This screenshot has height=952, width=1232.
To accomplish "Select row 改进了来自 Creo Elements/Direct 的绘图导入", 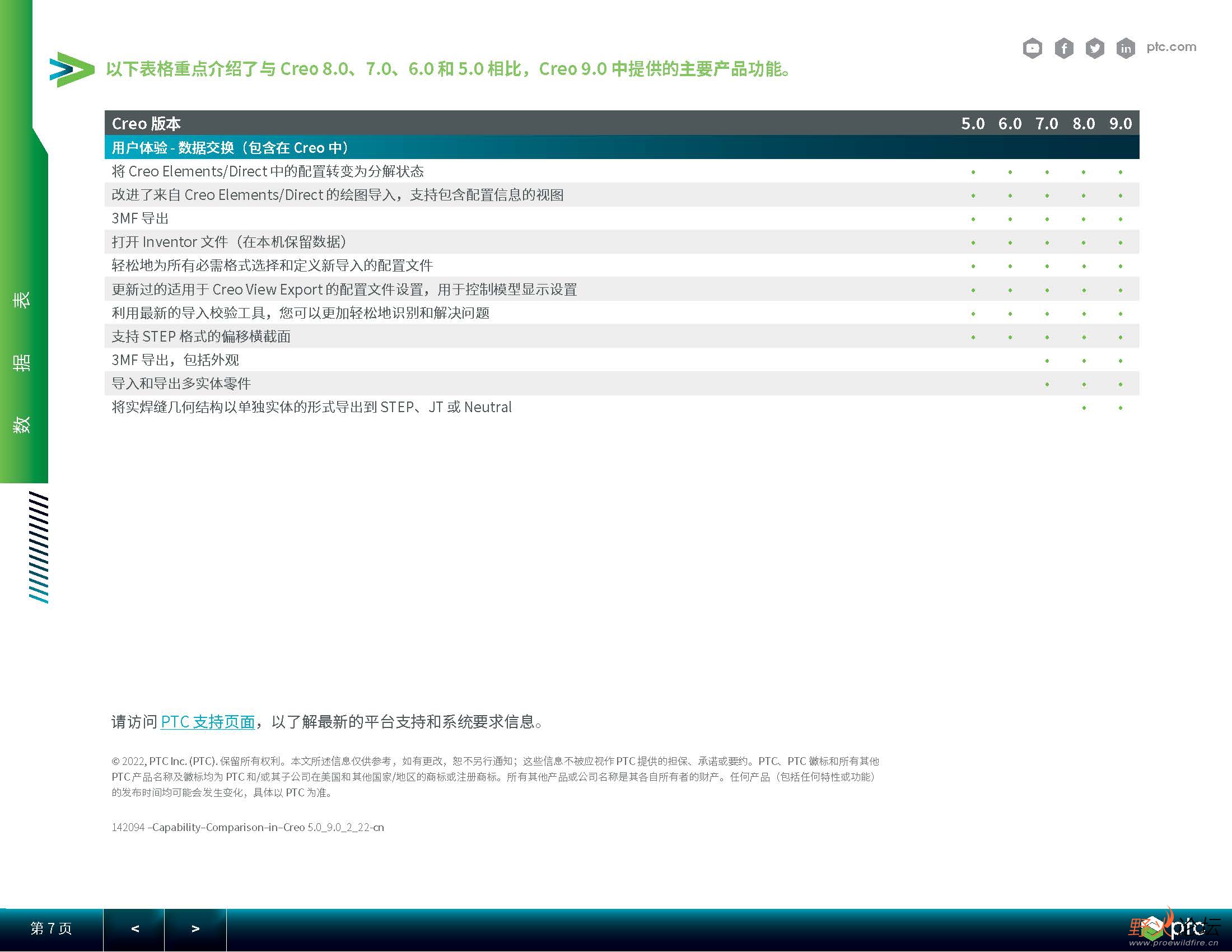I will 622,195.
